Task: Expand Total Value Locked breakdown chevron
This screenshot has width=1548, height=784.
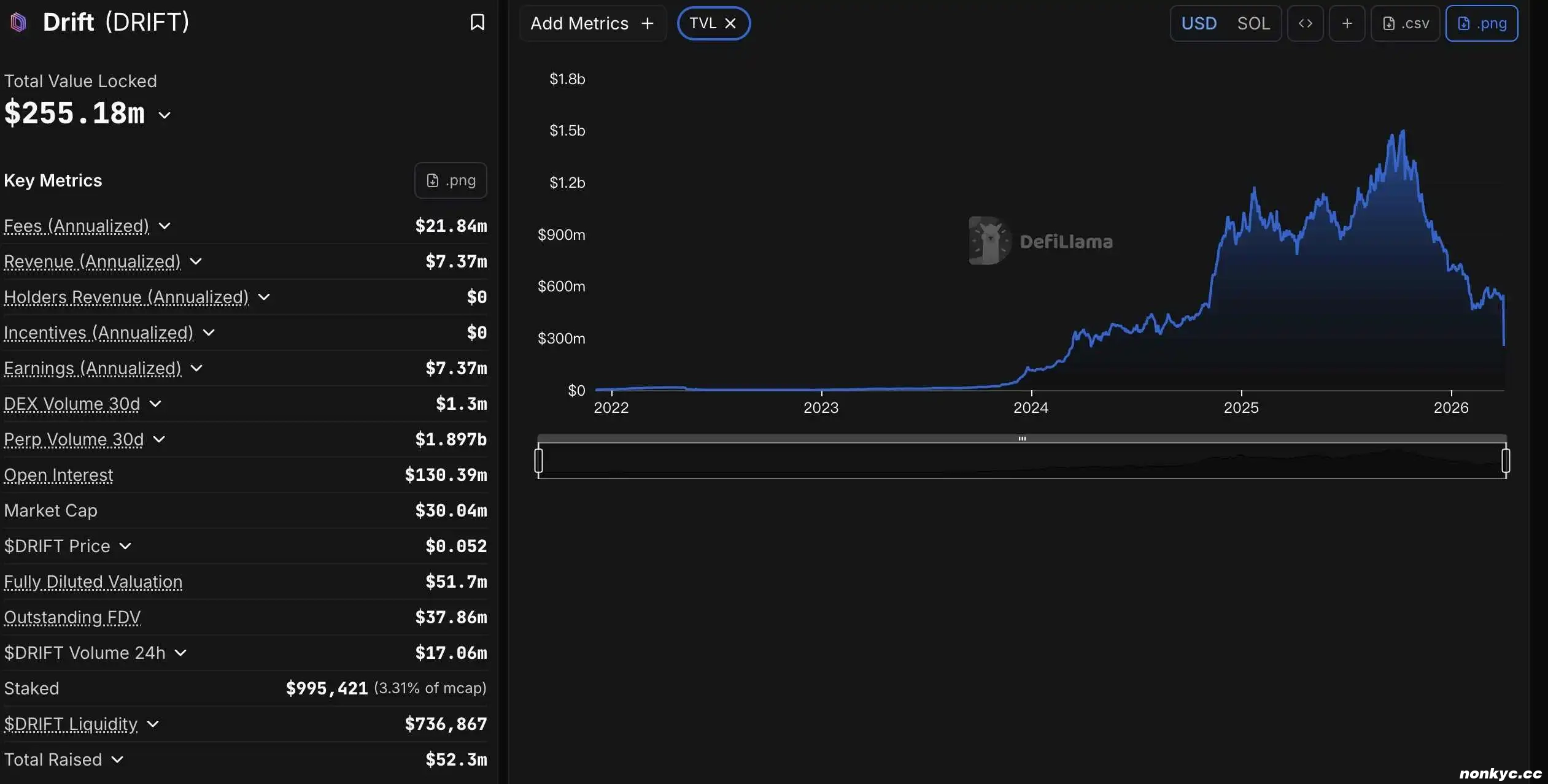Action: [x=164, y=115]
